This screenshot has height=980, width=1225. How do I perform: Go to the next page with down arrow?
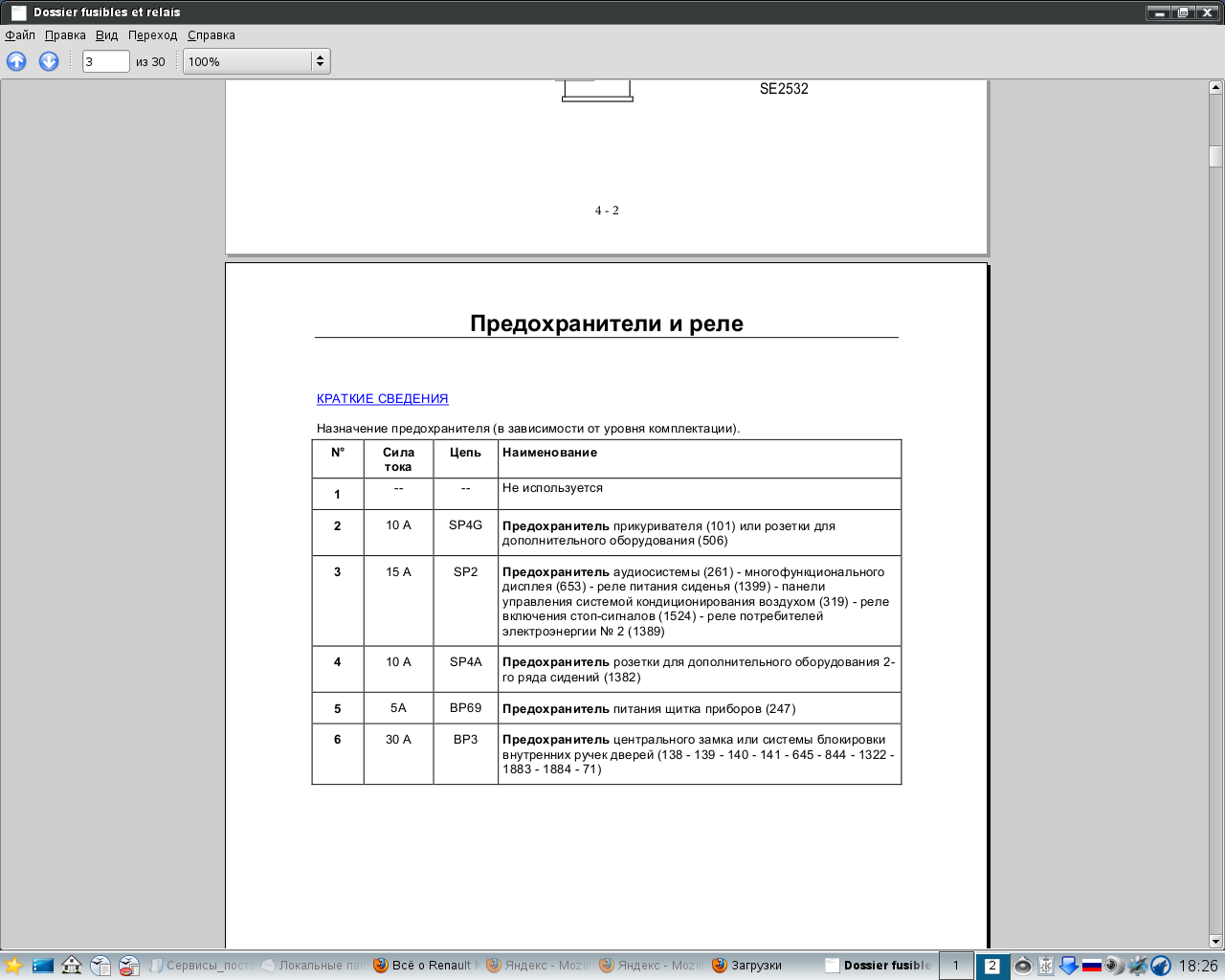point(49,61)
